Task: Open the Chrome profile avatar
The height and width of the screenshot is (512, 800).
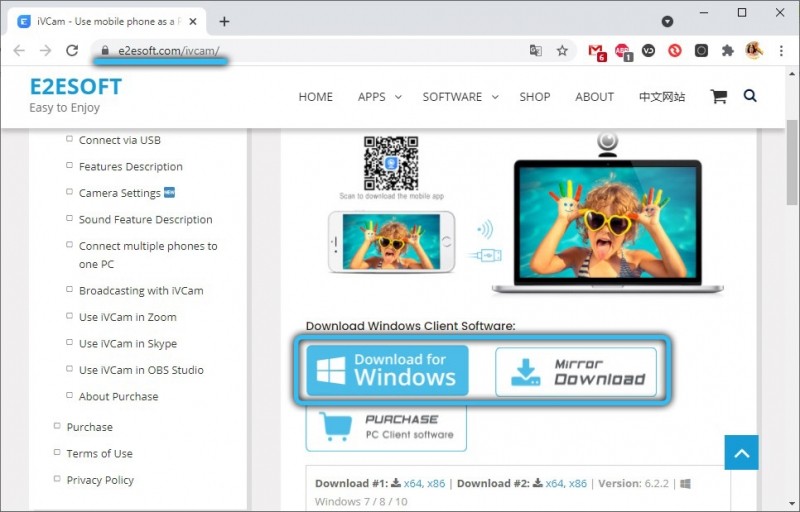Action: tap(754, 50)
